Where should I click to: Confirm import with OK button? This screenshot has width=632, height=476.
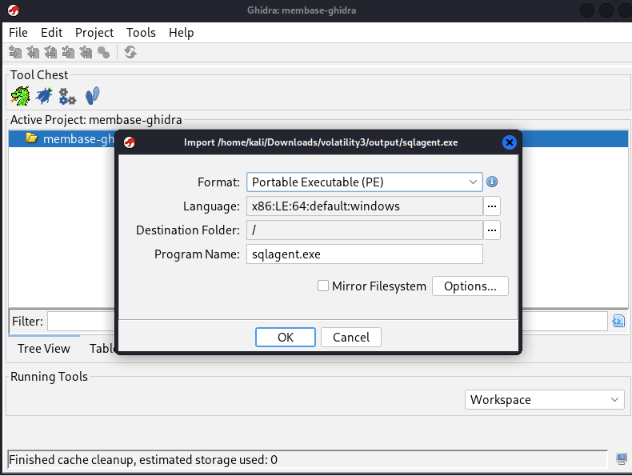click(x=285, y=337)
